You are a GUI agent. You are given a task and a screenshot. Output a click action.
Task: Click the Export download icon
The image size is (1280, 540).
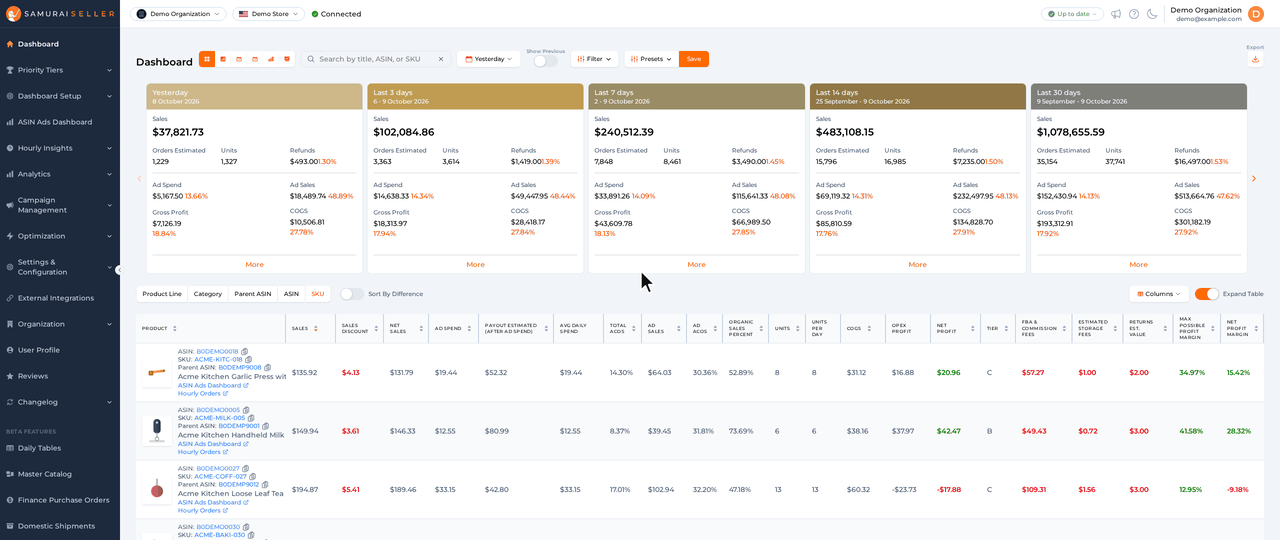1255,59
